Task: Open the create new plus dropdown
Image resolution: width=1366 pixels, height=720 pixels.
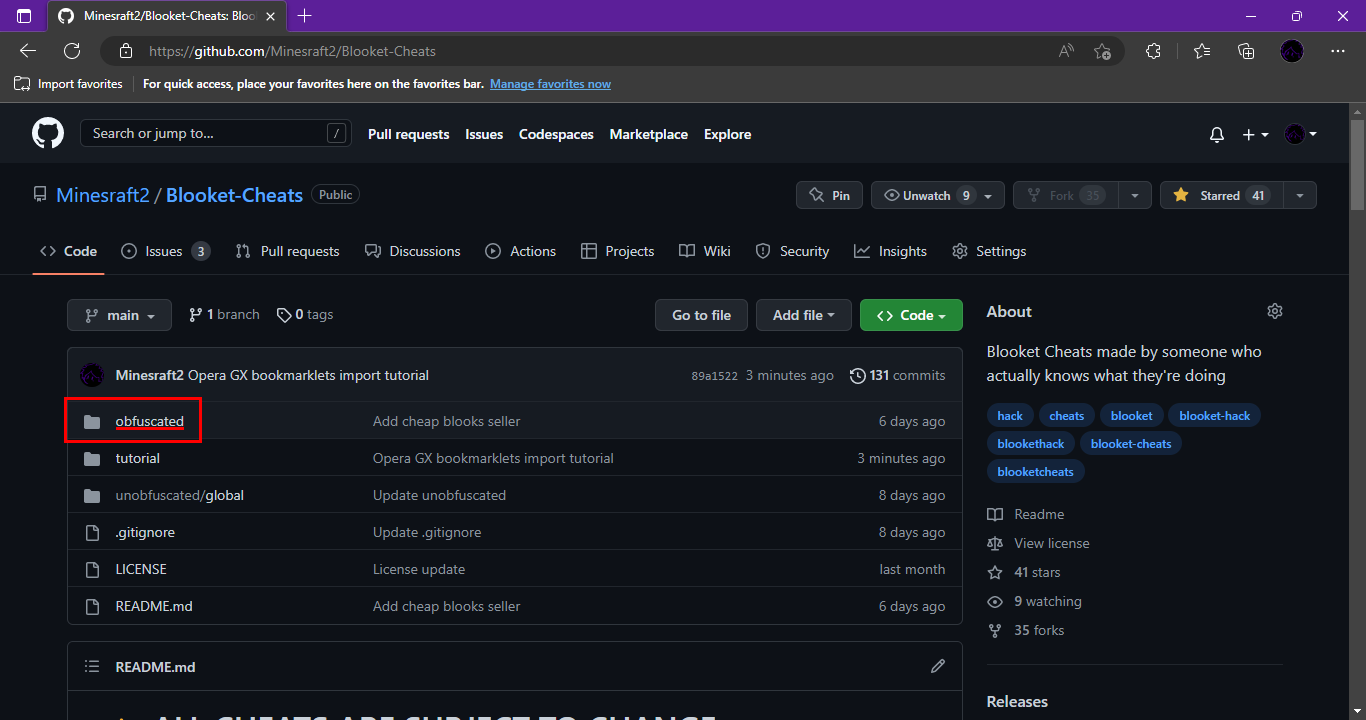Action: pos(1255,134)
